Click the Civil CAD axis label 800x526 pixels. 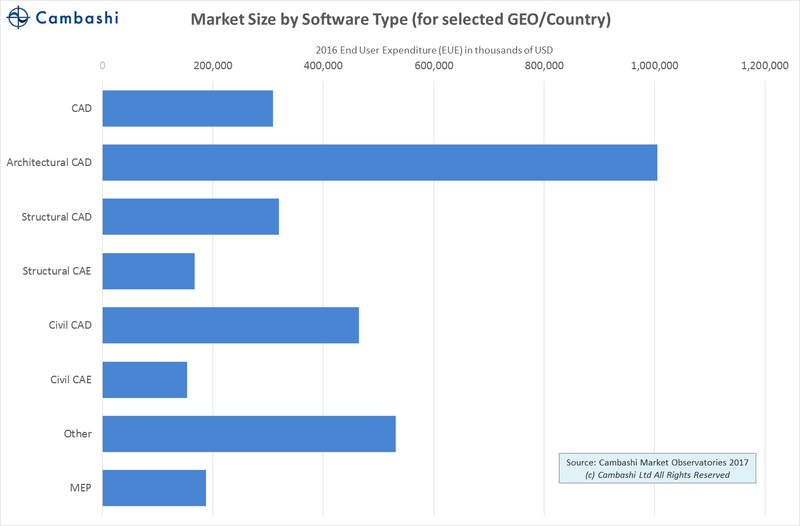[70, 325]
